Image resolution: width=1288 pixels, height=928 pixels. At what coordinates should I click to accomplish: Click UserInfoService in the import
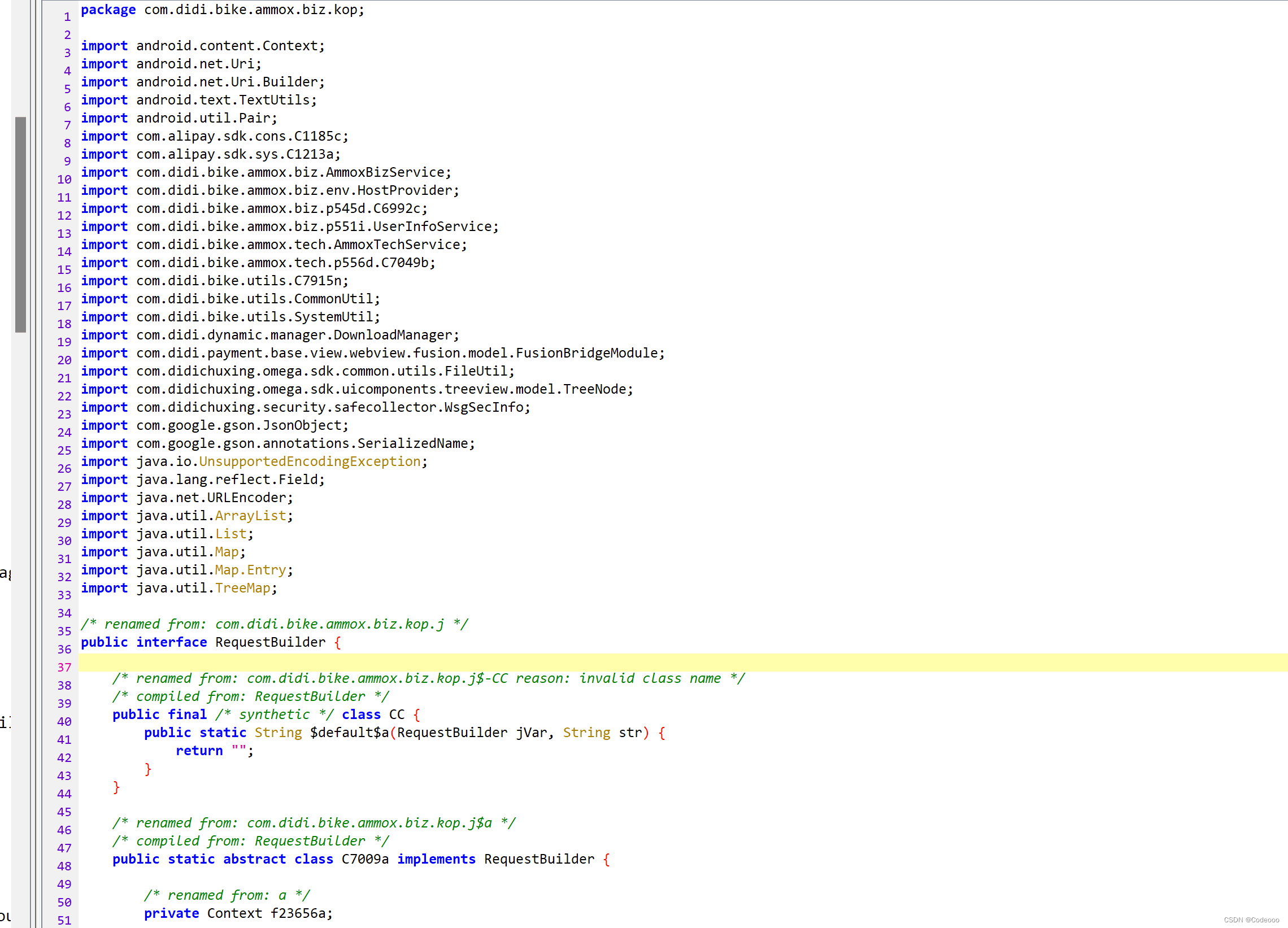pyautogui.click(x=432, y=226)
